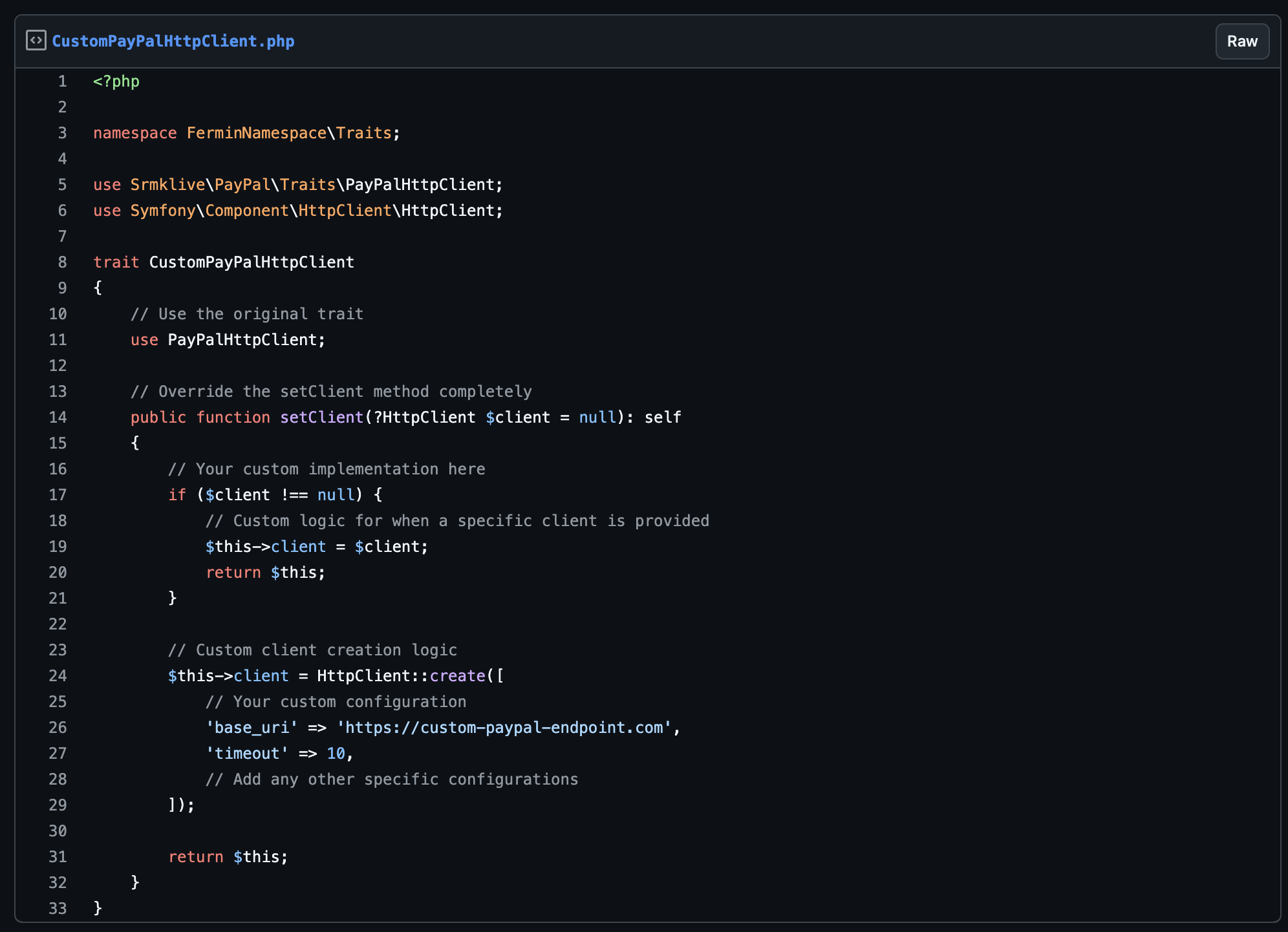Click 'HttpClient;' at end of line 6
Screen dimensions: 1288x932
click(453, 211)
